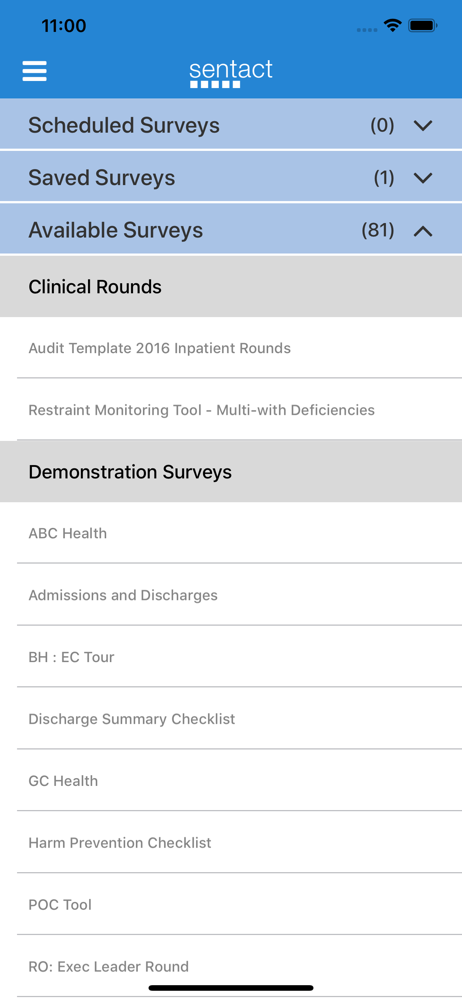Open RO: Exec Leader Round
Screen dimensions: 462x1000
click(231, 966)
